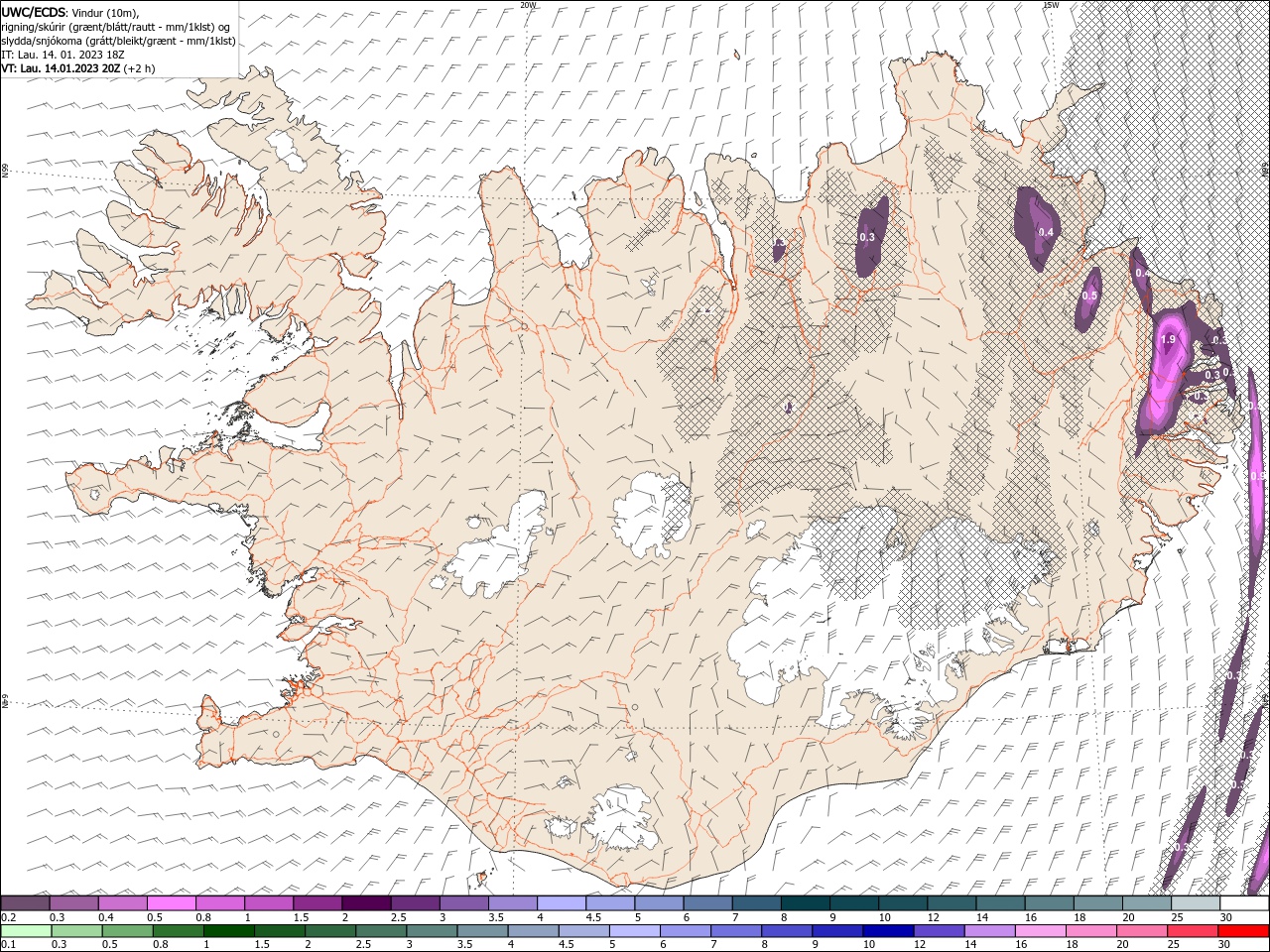Viewport: 1270px width, 952px height.
Task: Pick the light pink rain swatch for 16–18 mm
Action: tap(1042, 931)
